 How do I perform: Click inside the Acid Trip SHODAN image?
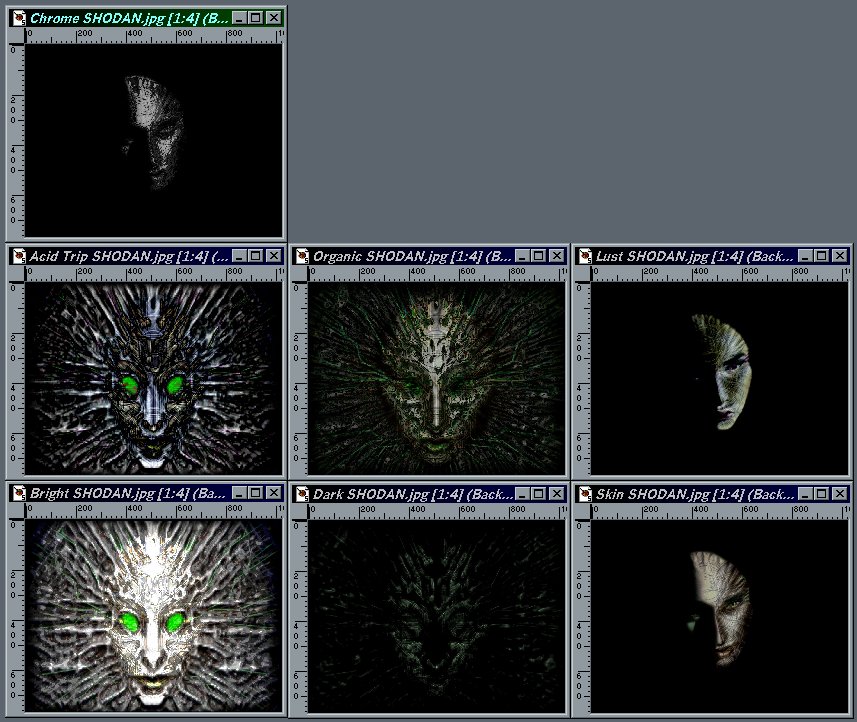[154, 378]
